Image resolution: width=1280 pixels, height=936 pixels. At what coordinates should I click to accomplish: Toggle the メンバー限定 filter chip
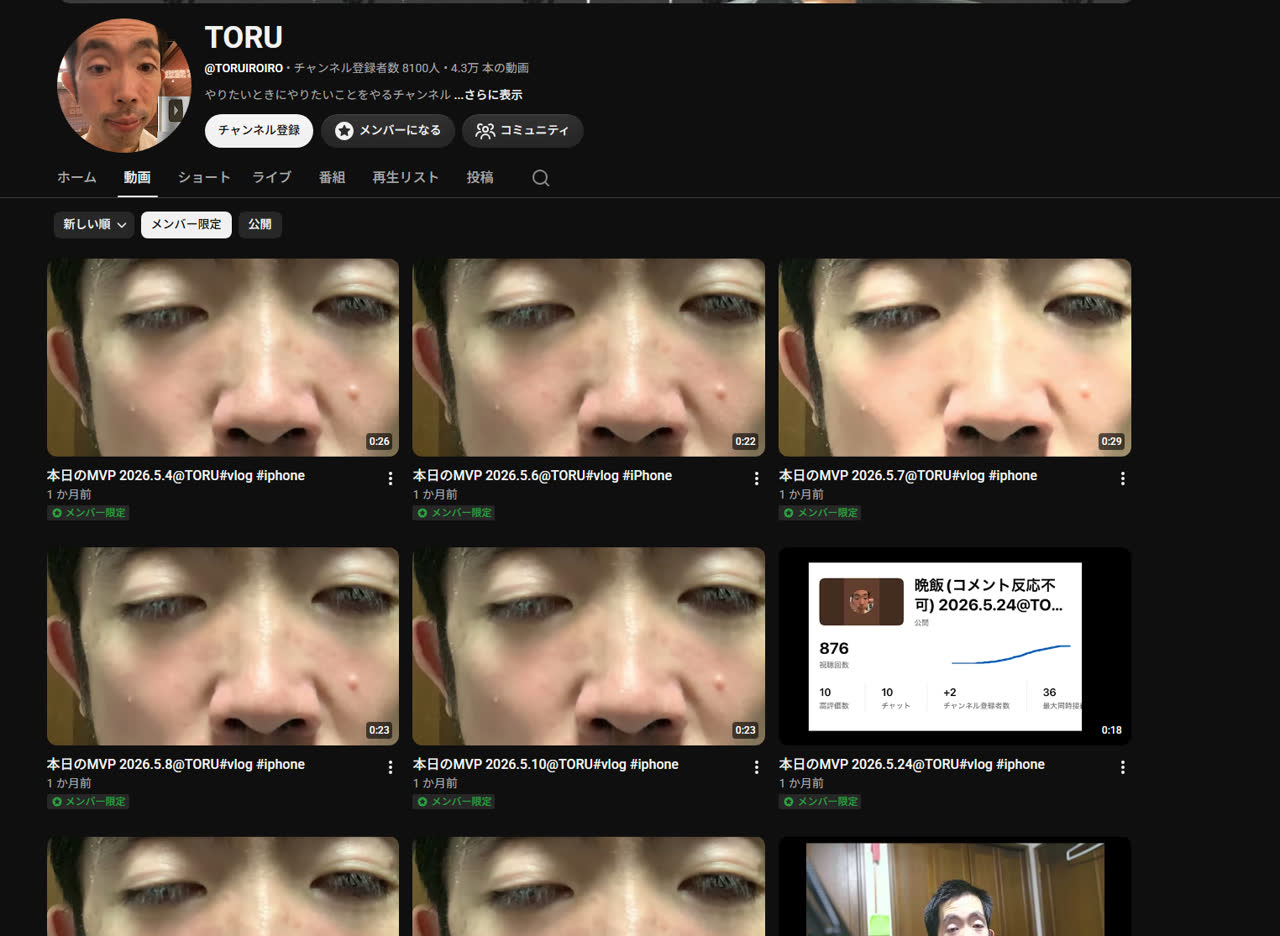(186, 225)
